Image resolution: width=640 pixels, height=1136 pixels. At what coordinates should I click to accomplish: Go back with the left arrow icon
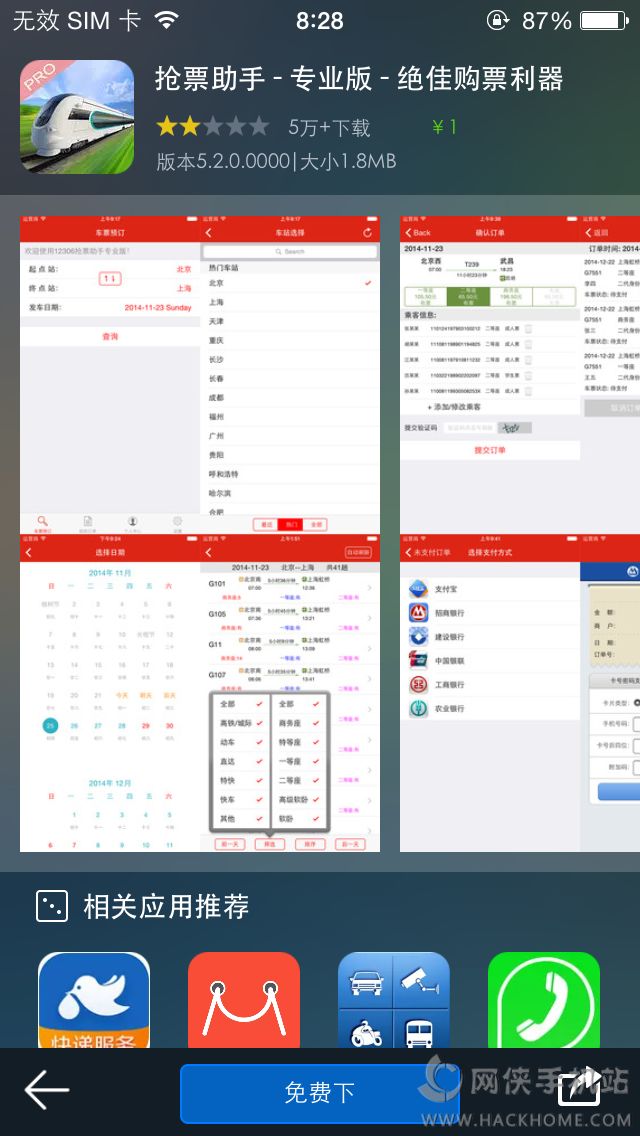(46, 1091)
